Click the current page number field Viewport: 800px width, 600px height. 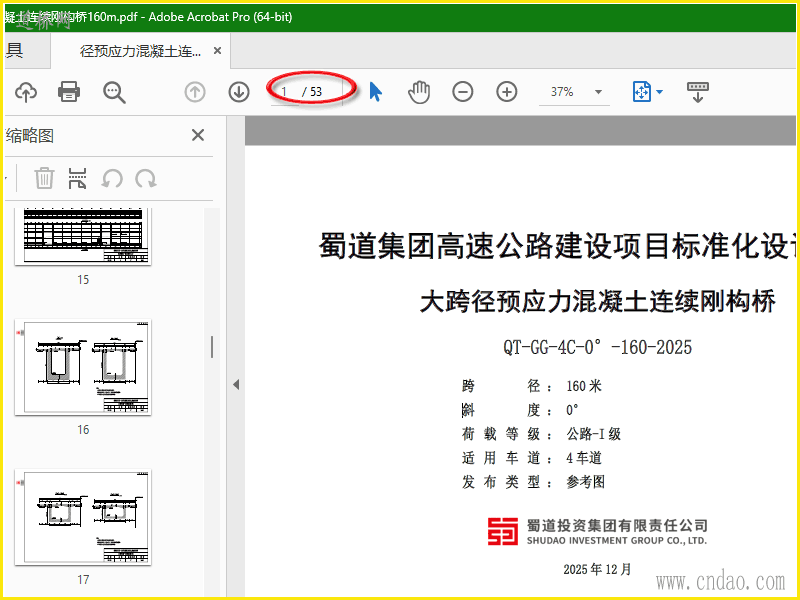click(285, 92)
